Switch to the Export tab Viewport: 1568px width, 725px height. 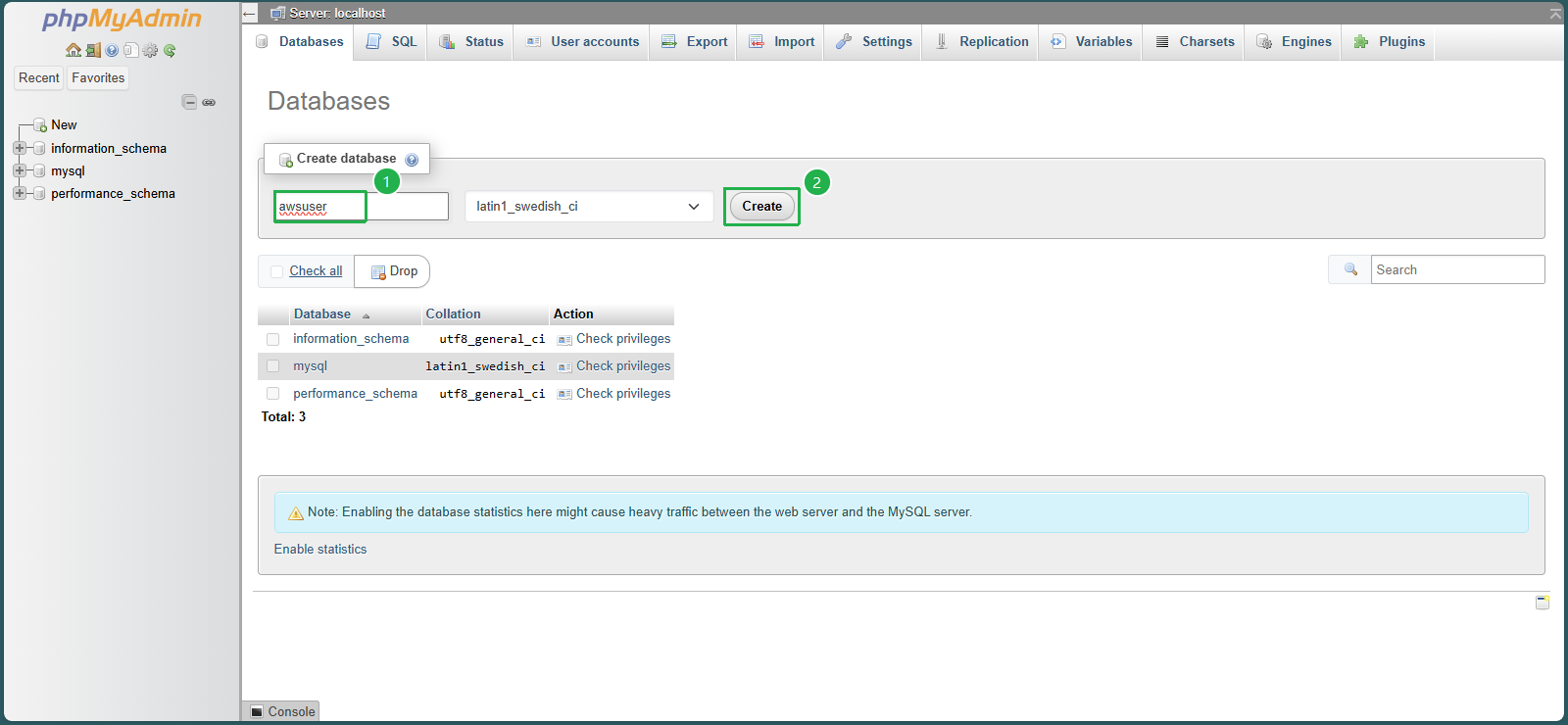pyautogui.click(x=694, y=42)
